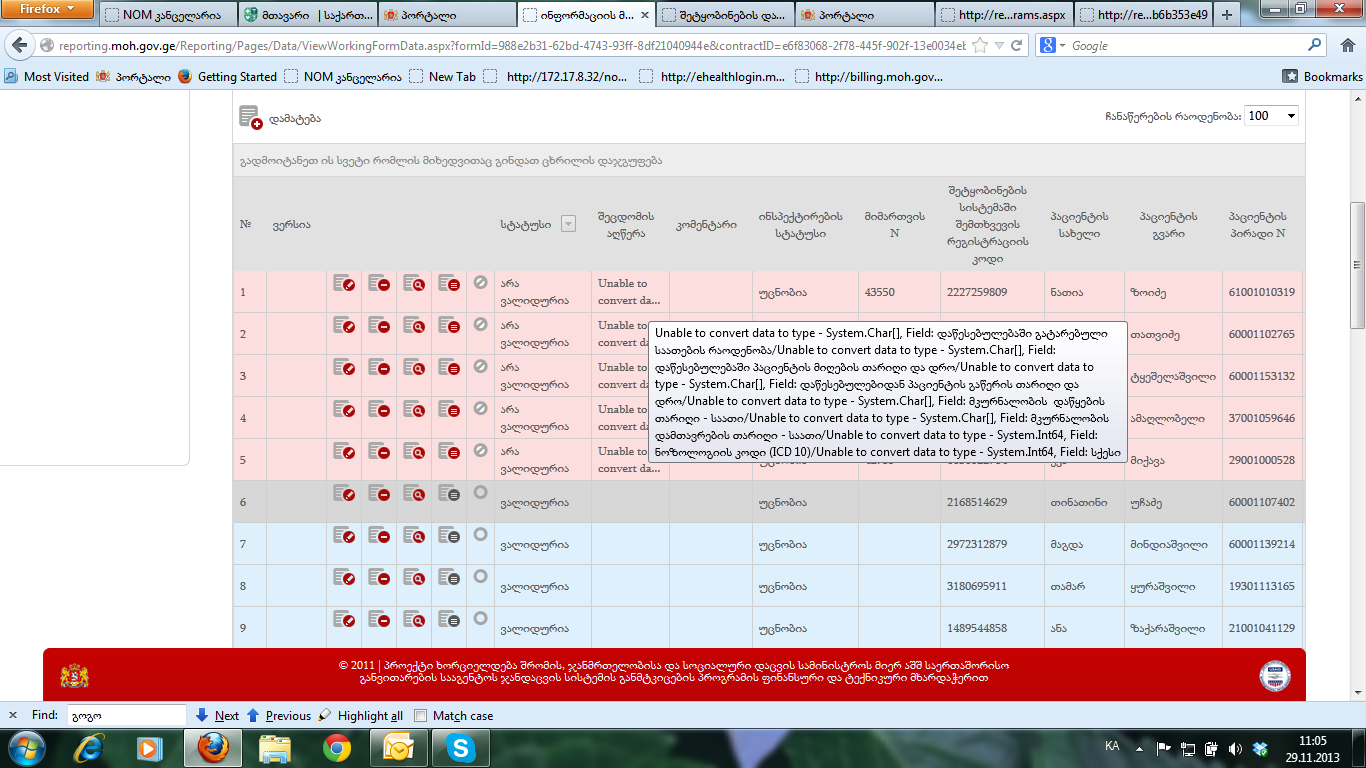Click the delete record icon in row 3
1366x768 pixels.
tap(379, 368)
